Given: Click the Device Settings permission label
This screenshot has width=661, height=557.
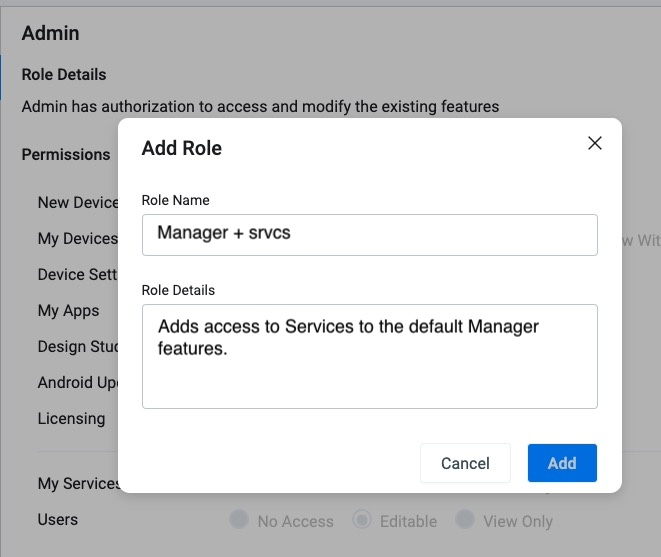Looking at the screenshot, I should (x=78, y=274).
